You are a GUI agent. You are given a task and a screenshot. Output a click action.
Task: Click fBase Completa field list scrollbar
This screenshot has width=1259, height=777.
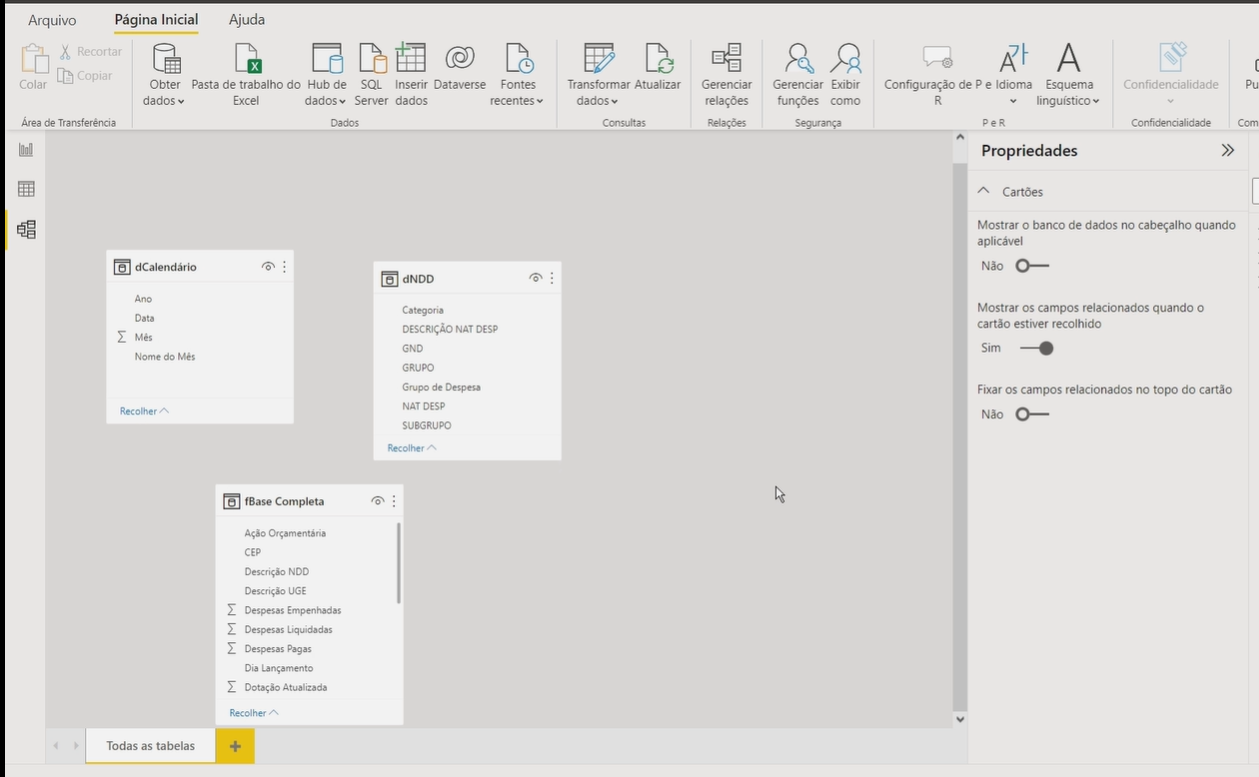pos(399,562)
